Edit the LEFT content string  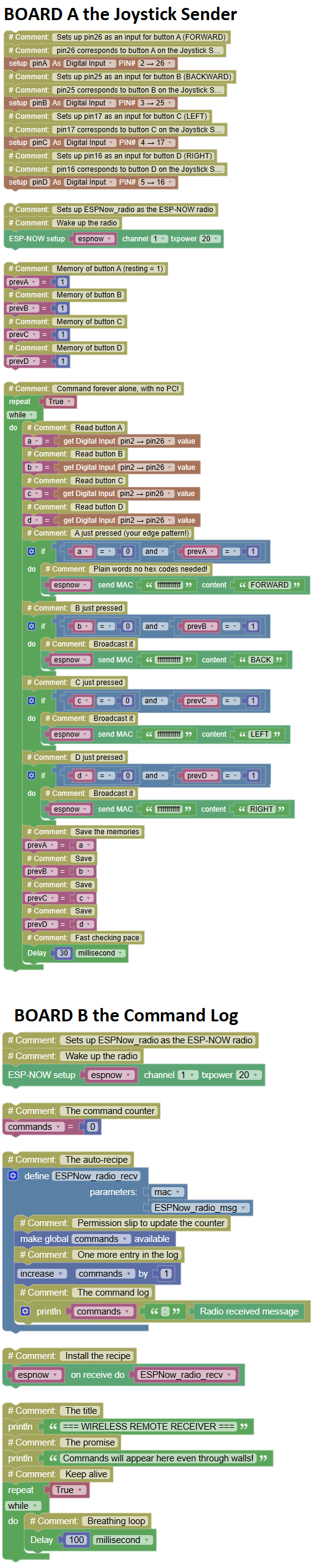point(260,734)
